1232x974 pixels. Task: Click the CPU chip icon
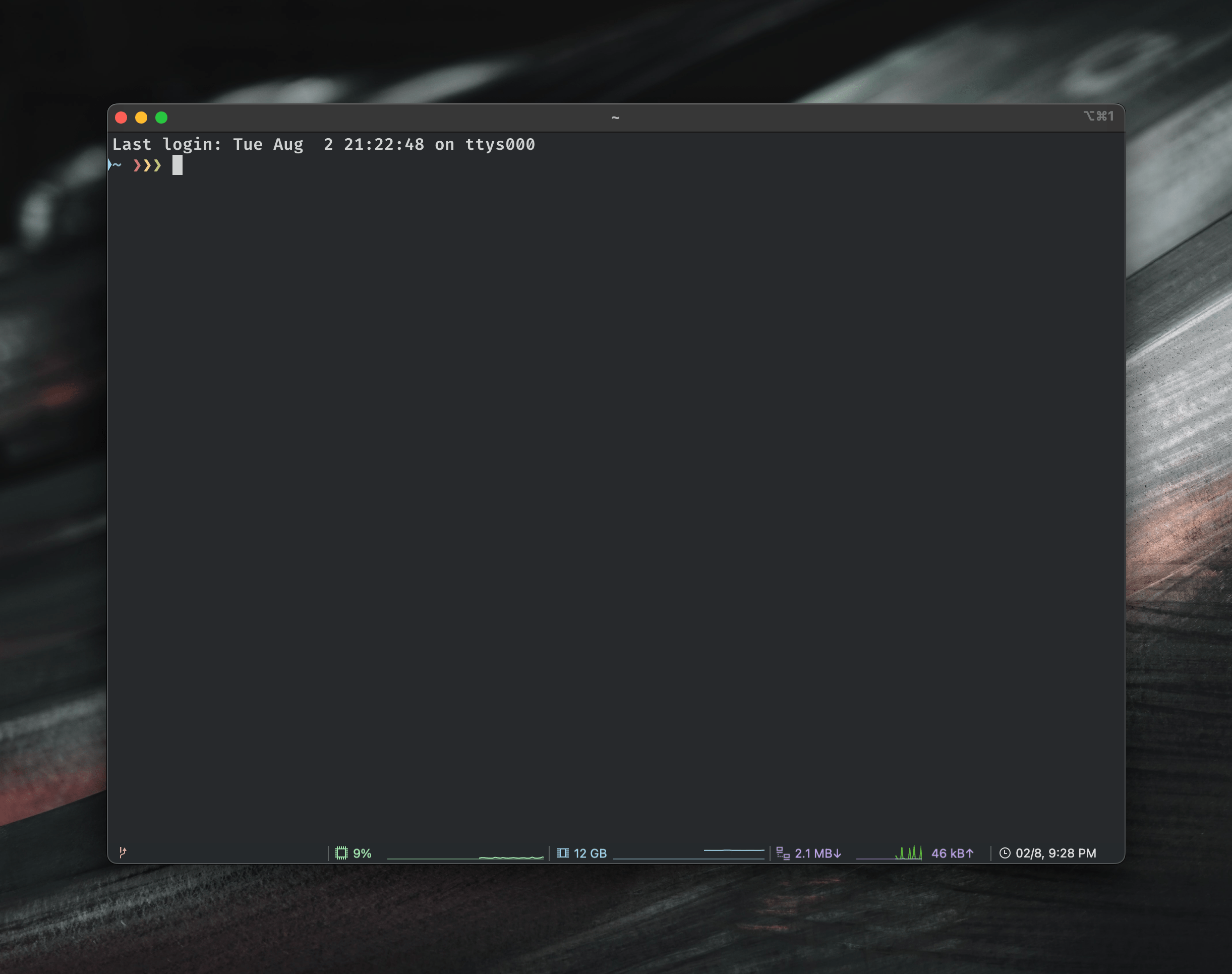pos(341,853)
